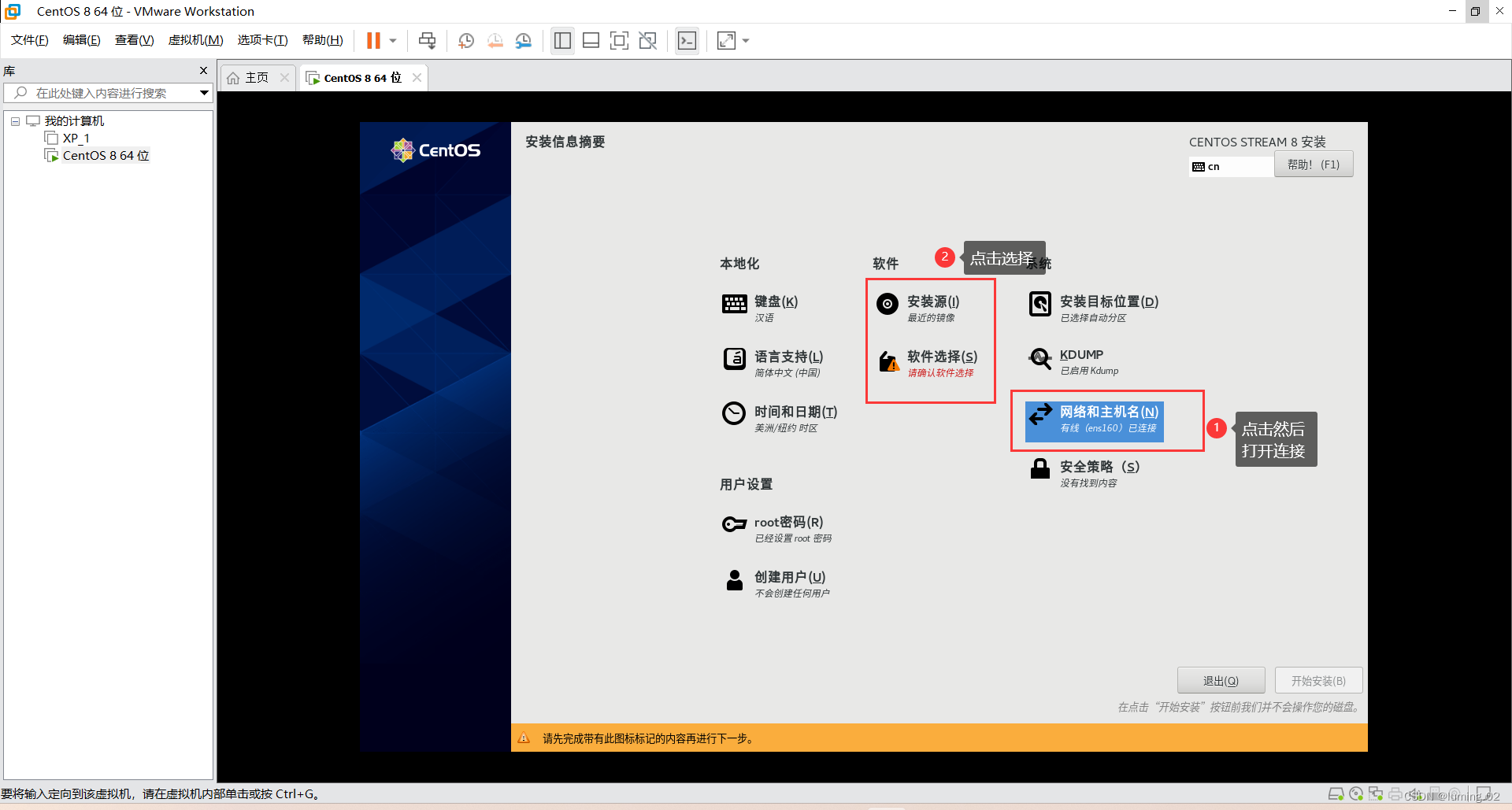Screen dimensions: 1512x810
Task: Close the 主页 tab
Action: (x=284, y=77)
